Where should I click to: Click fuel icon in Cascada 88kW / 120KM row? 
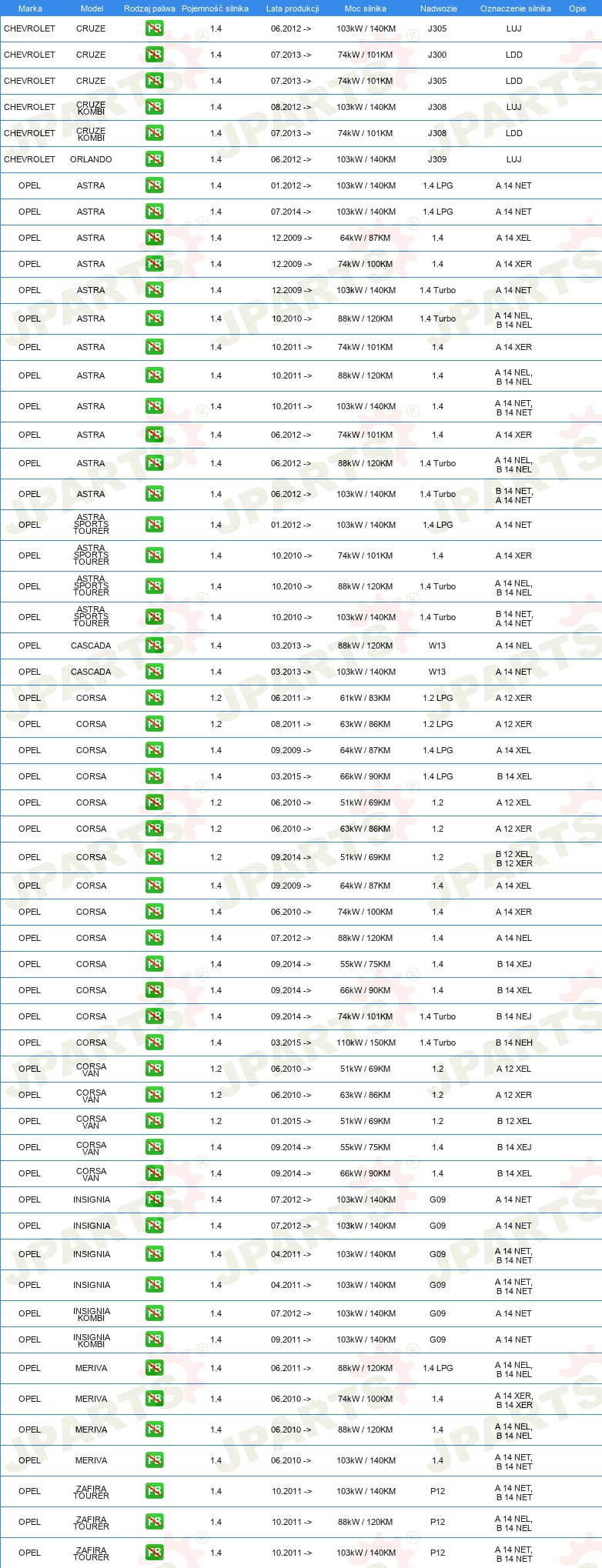coord(154,646)
